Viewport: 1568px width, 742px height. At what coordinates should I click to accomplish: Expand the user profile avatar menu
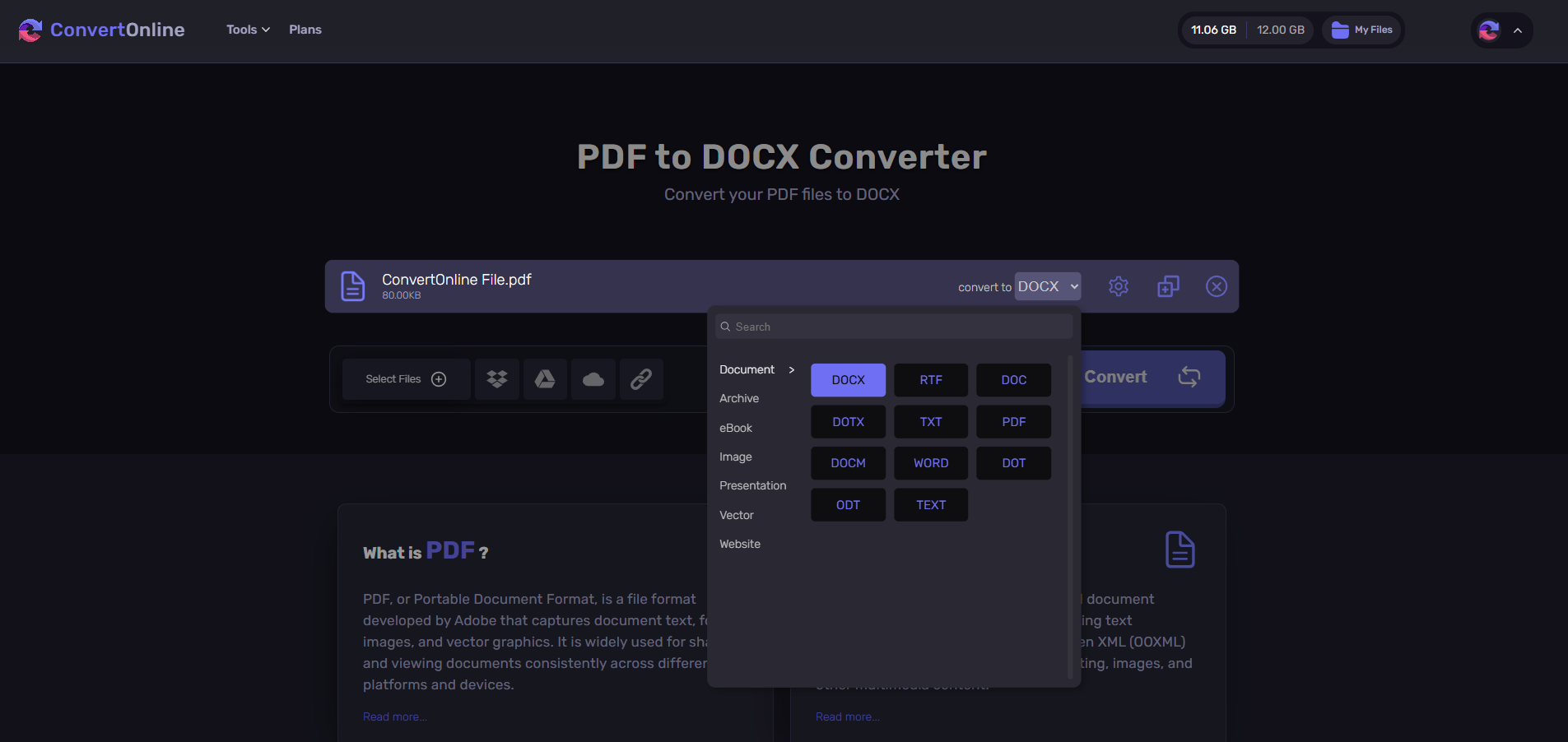pyautogui.click(x=1501, y=30)
